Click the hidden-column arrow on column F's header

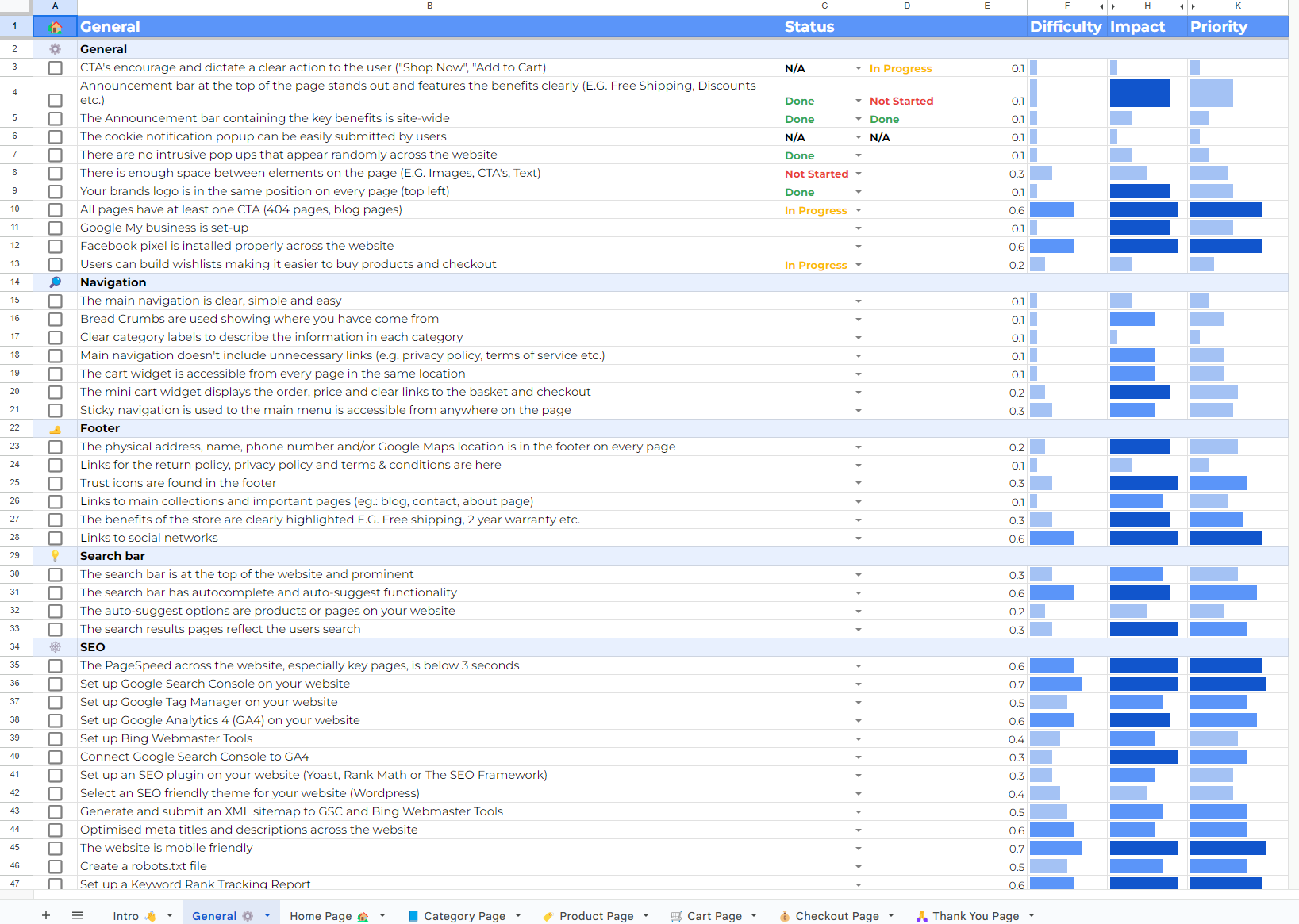pyautogui.click(x=1101, y=6)
